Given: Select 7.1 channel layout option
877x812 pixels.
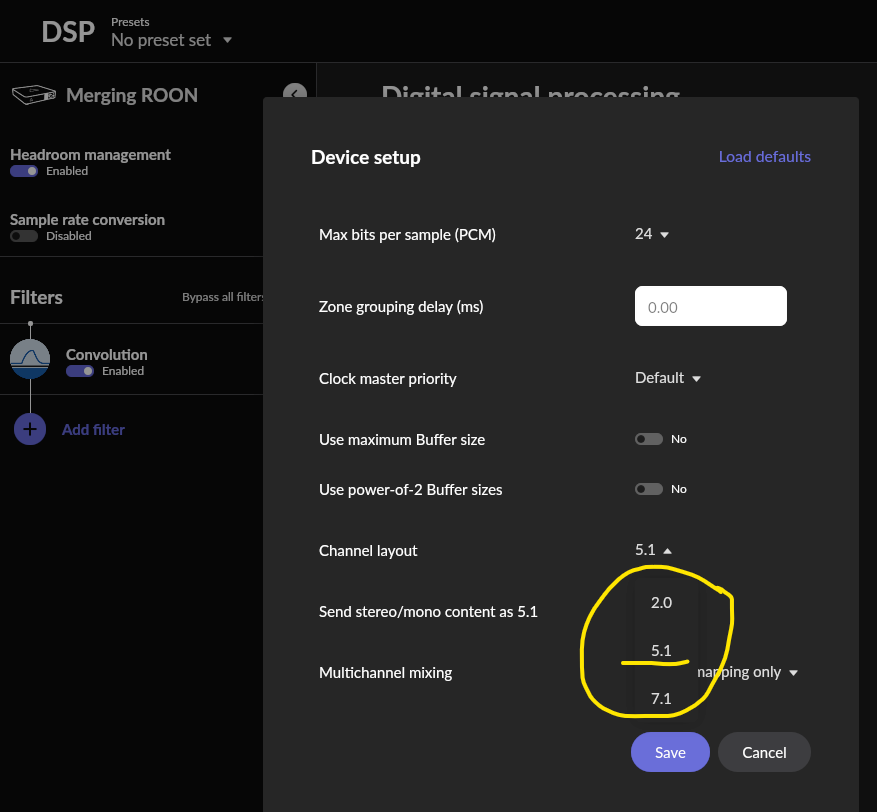Looking at the screenshot, I should (661, 698).
